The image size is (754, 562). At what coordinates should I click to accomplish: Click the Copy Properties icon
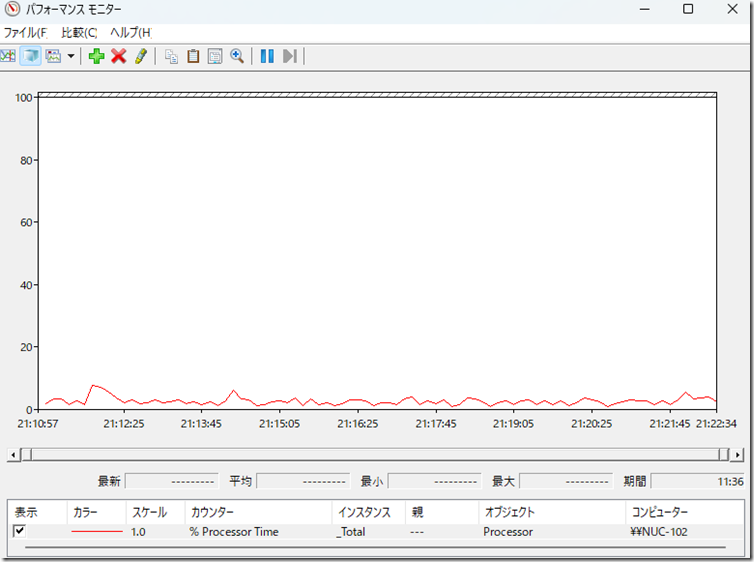(x=171, y=56)
